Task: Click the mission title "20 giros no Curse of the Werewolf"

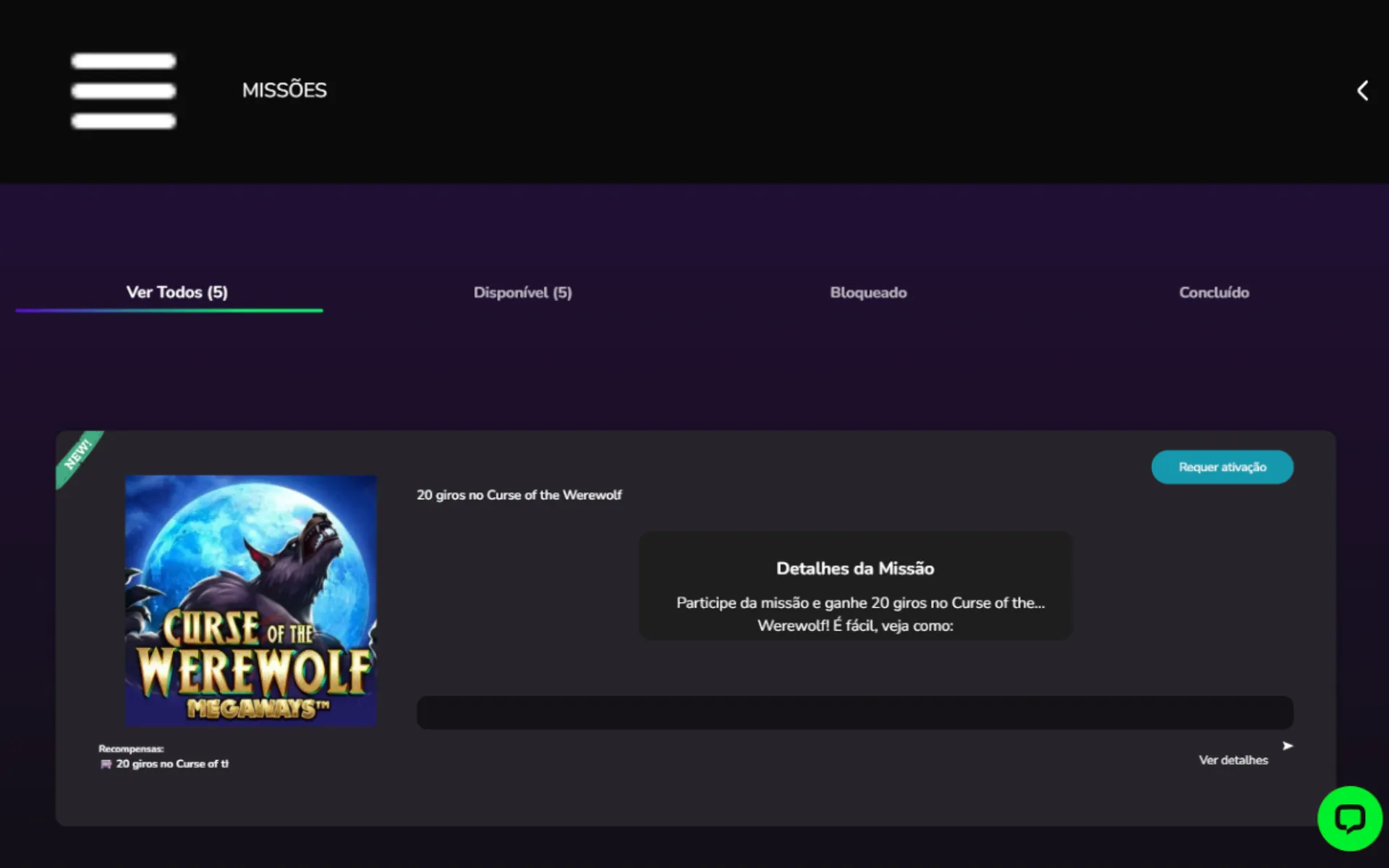Action: [x=519, y=495]
